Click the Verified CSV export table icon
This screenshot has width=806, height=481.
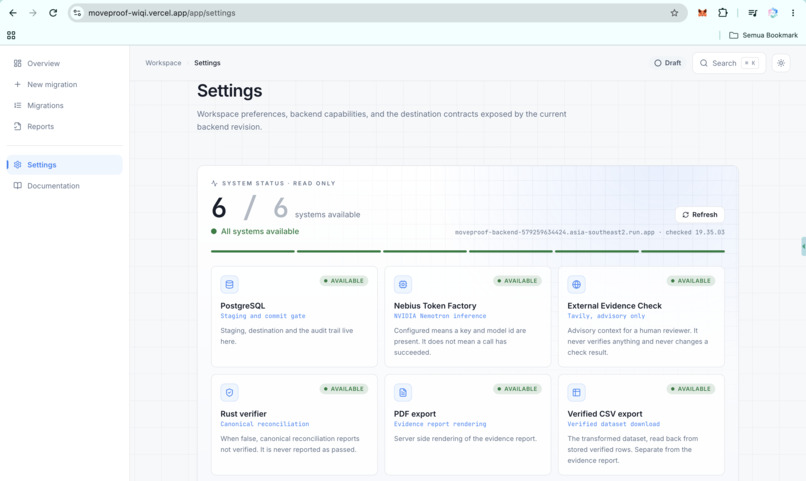point(576,392)
